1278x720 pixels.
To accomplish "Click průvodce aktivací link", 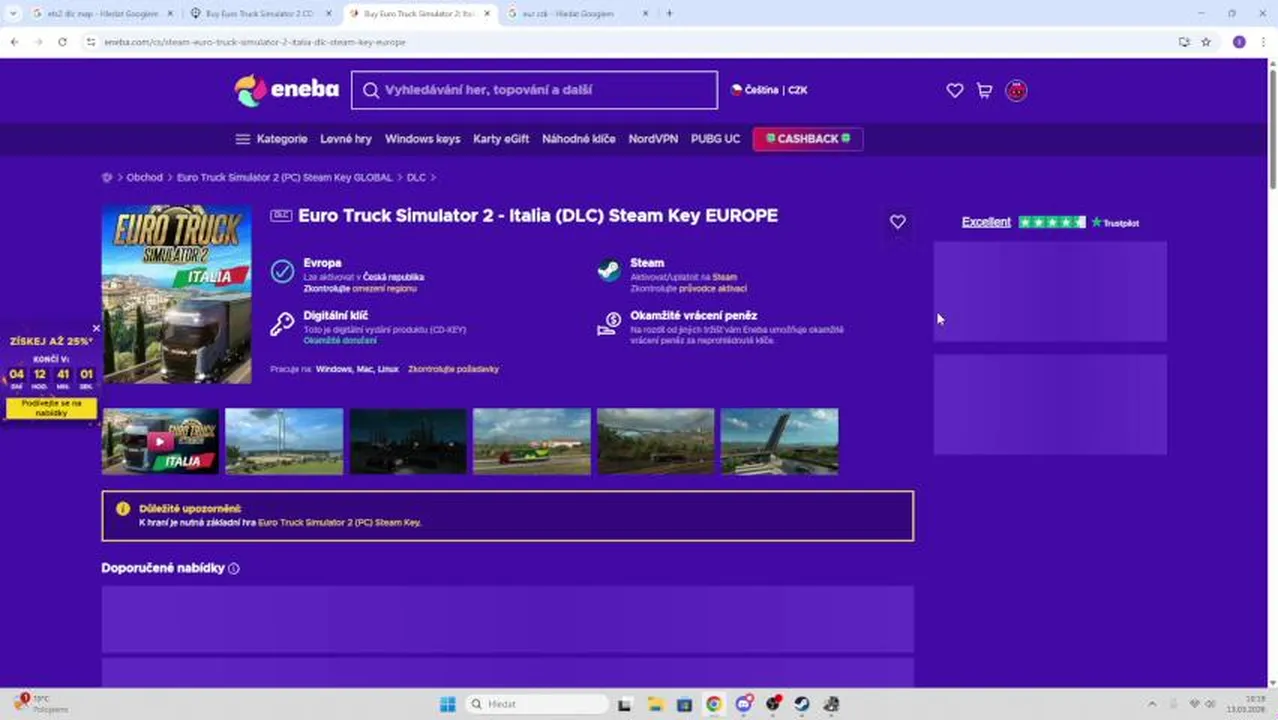I will coord(712,288).
